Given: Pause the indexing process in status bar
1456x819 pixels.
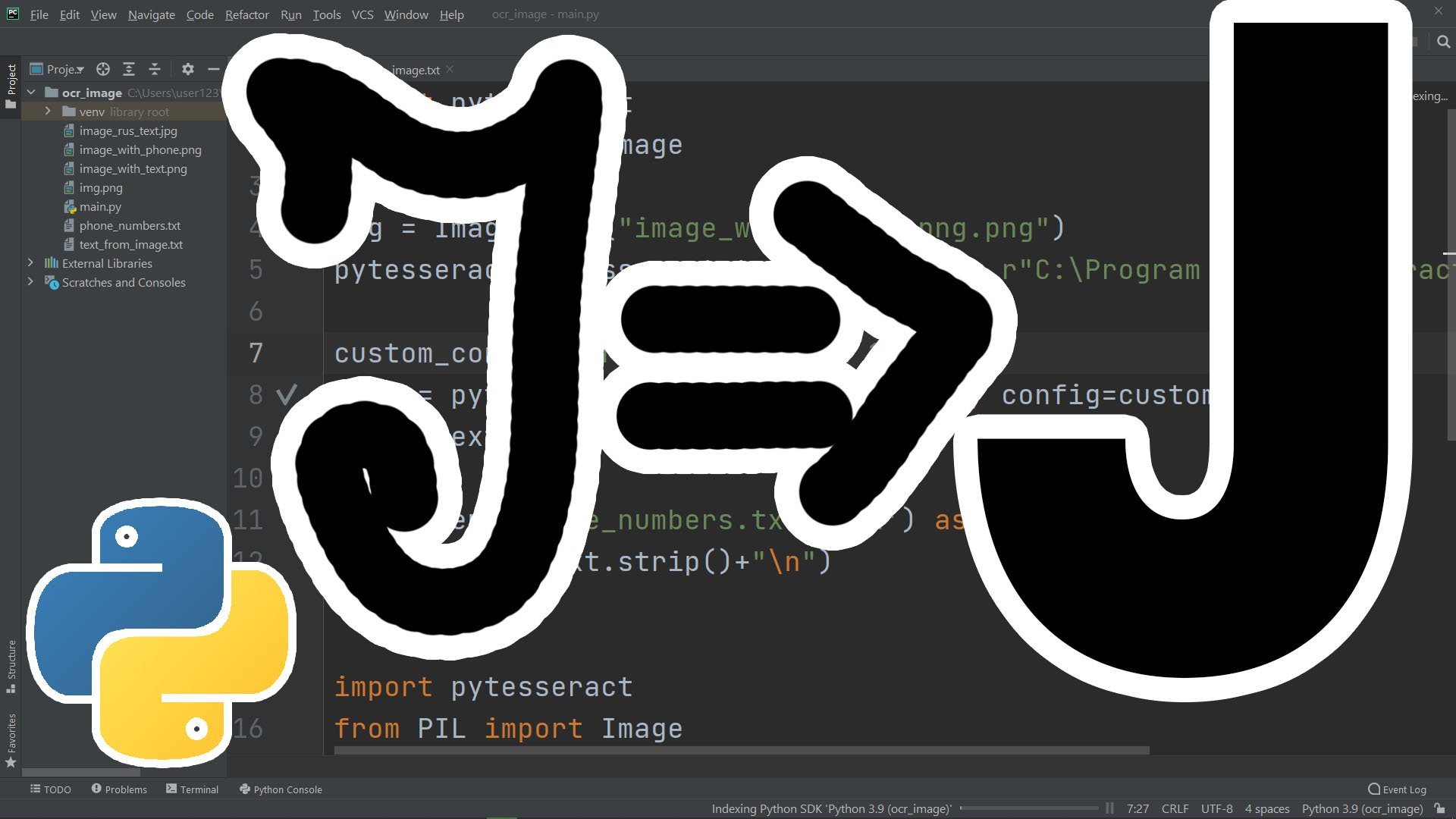Looking at the screenshot, I should click(1109, 808).
